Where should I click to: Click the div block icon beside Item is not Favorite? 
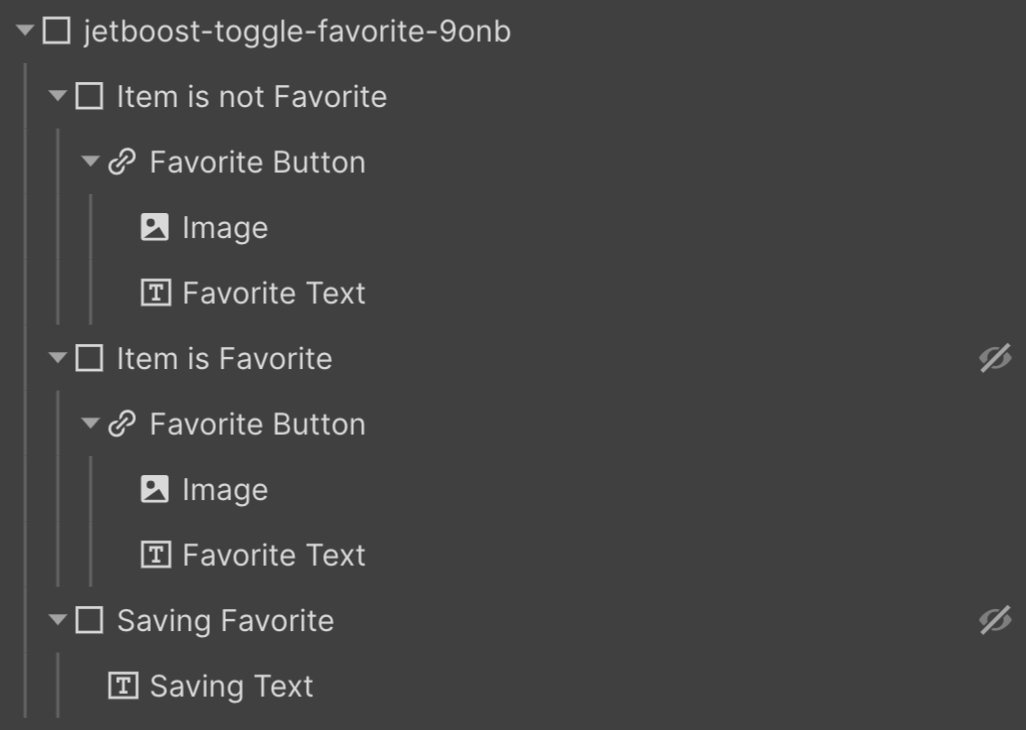click(90, 96)
